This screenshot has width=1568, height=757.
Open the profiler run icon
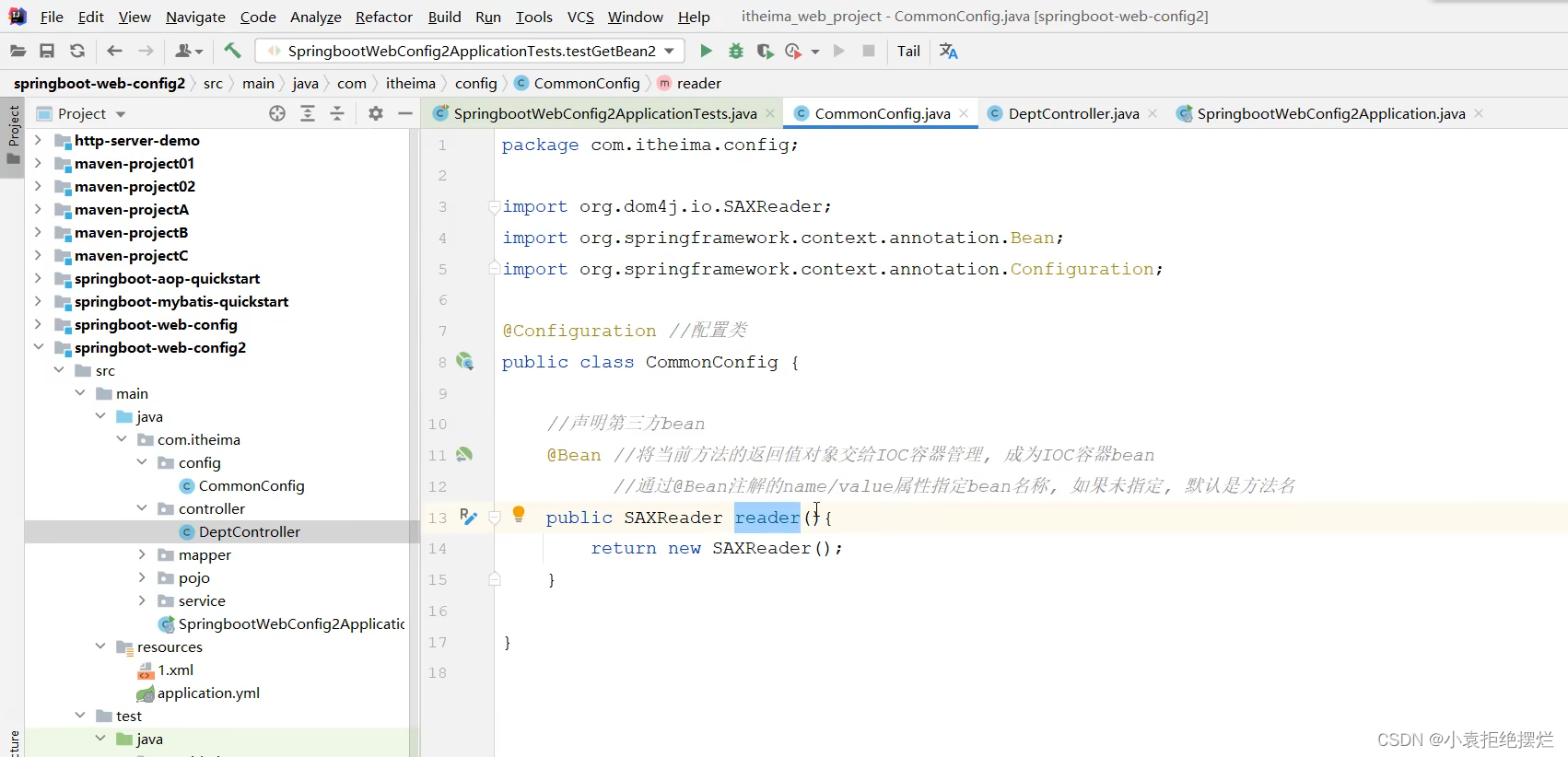click(793, 51)
